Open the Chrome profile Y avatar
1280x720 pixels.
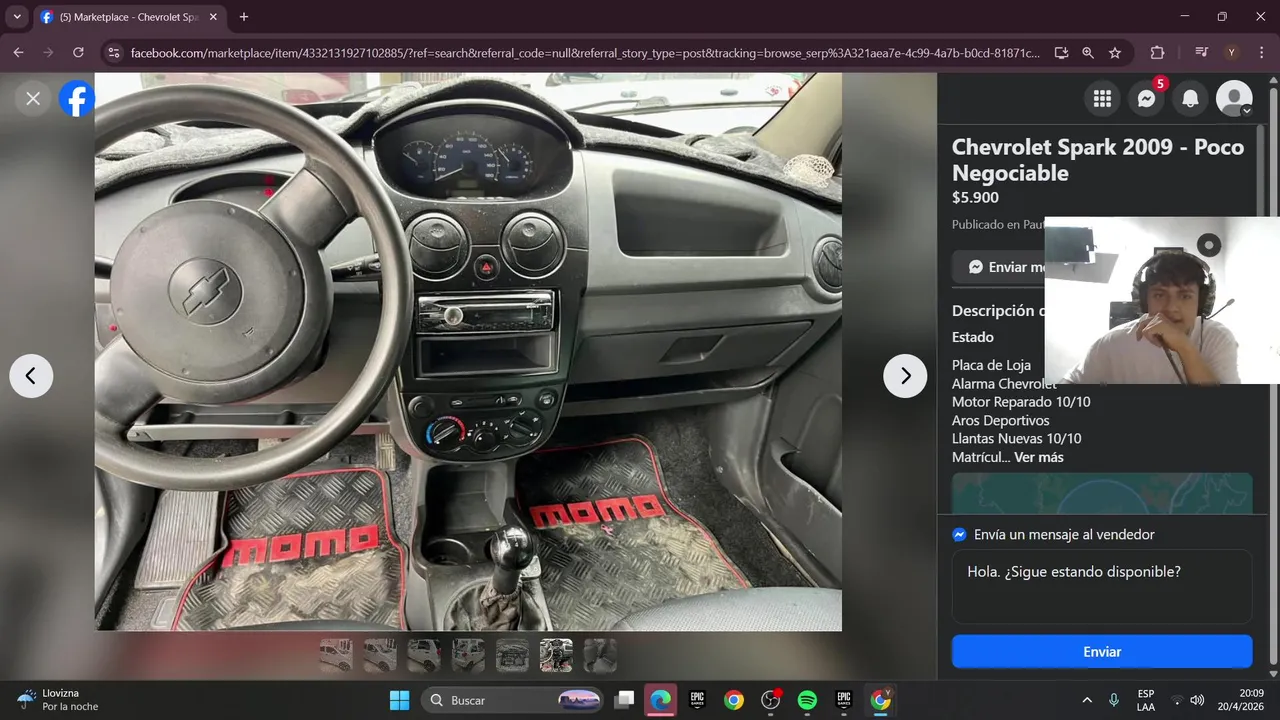click(x=1231, y=53)
